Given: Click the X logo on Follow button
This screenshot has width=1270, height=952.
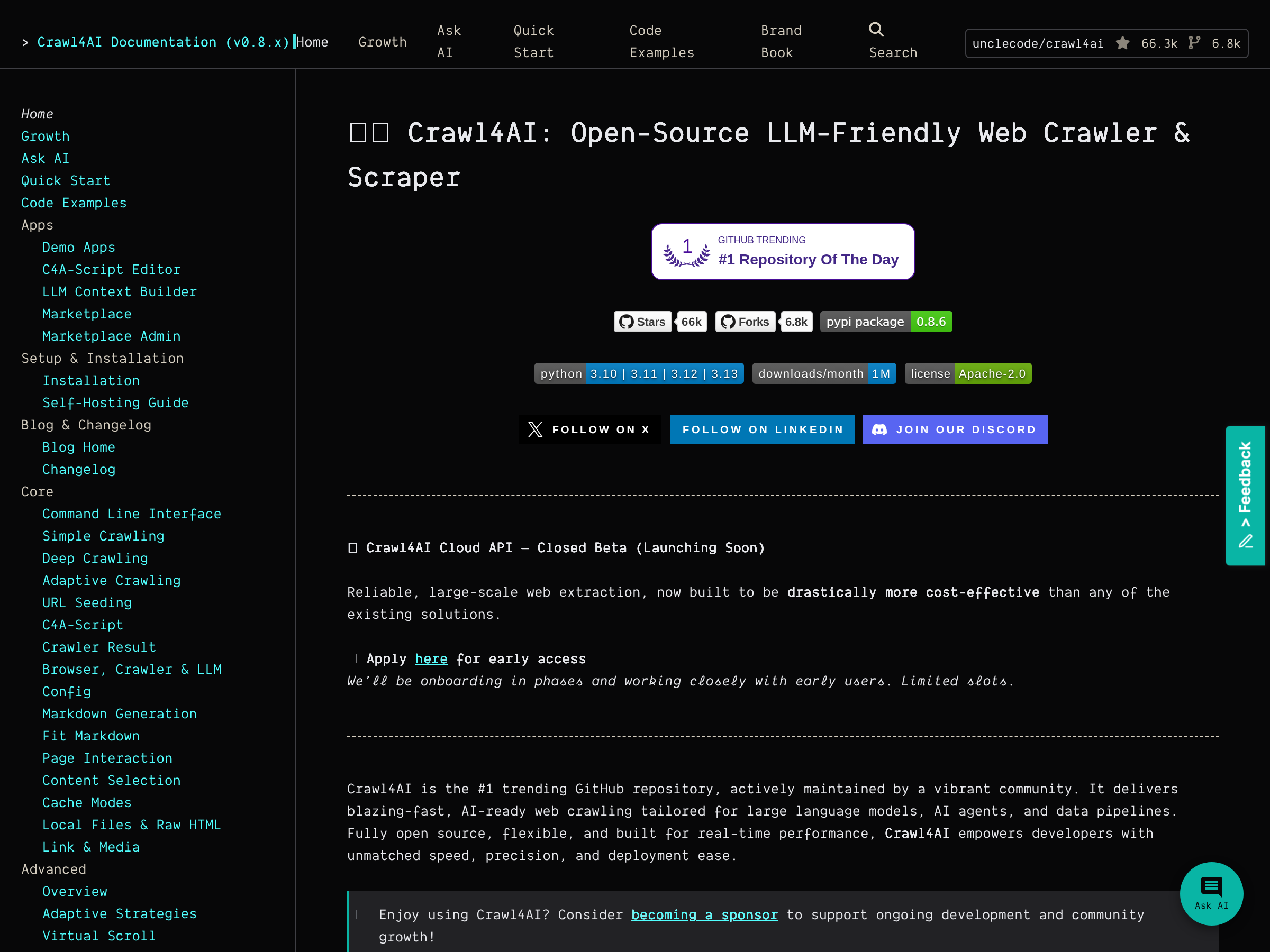Looking at the screenshot, I should tap(535, 429).
